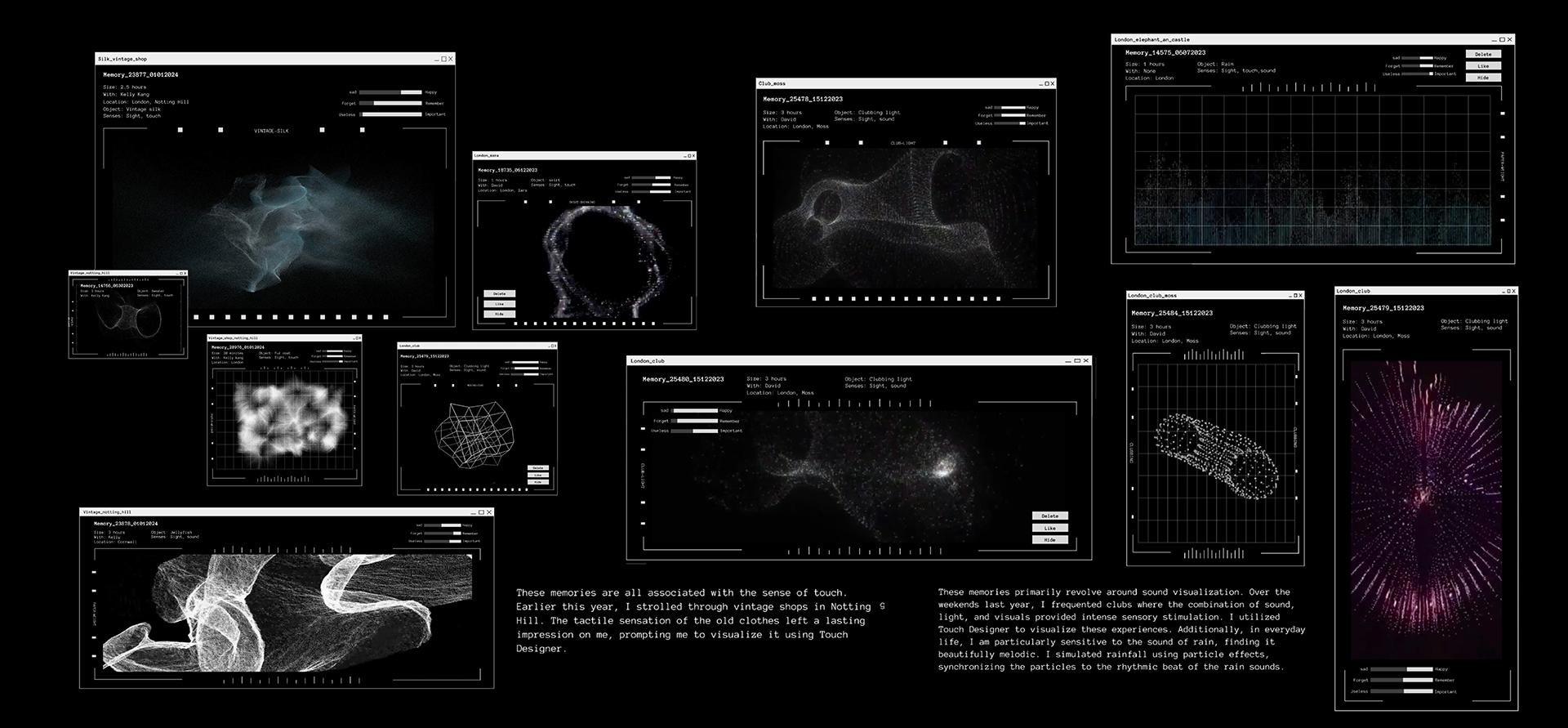The image size is (1568, 728).
Task: Close the London_club_moss window
Action: tap(1300, 295)
